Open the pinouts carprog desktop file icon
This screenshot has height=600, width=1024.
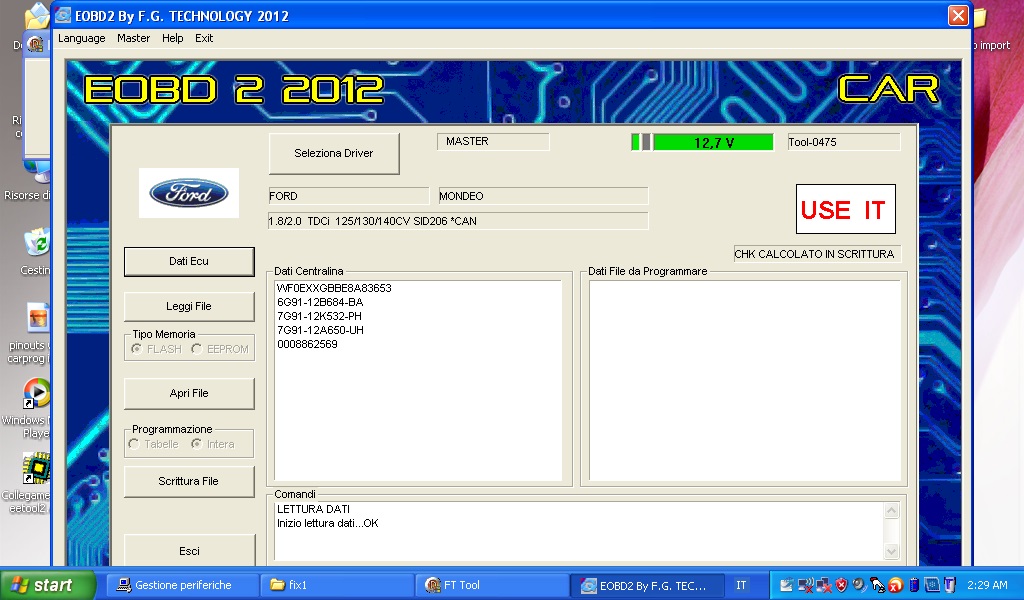coord(37,318)
